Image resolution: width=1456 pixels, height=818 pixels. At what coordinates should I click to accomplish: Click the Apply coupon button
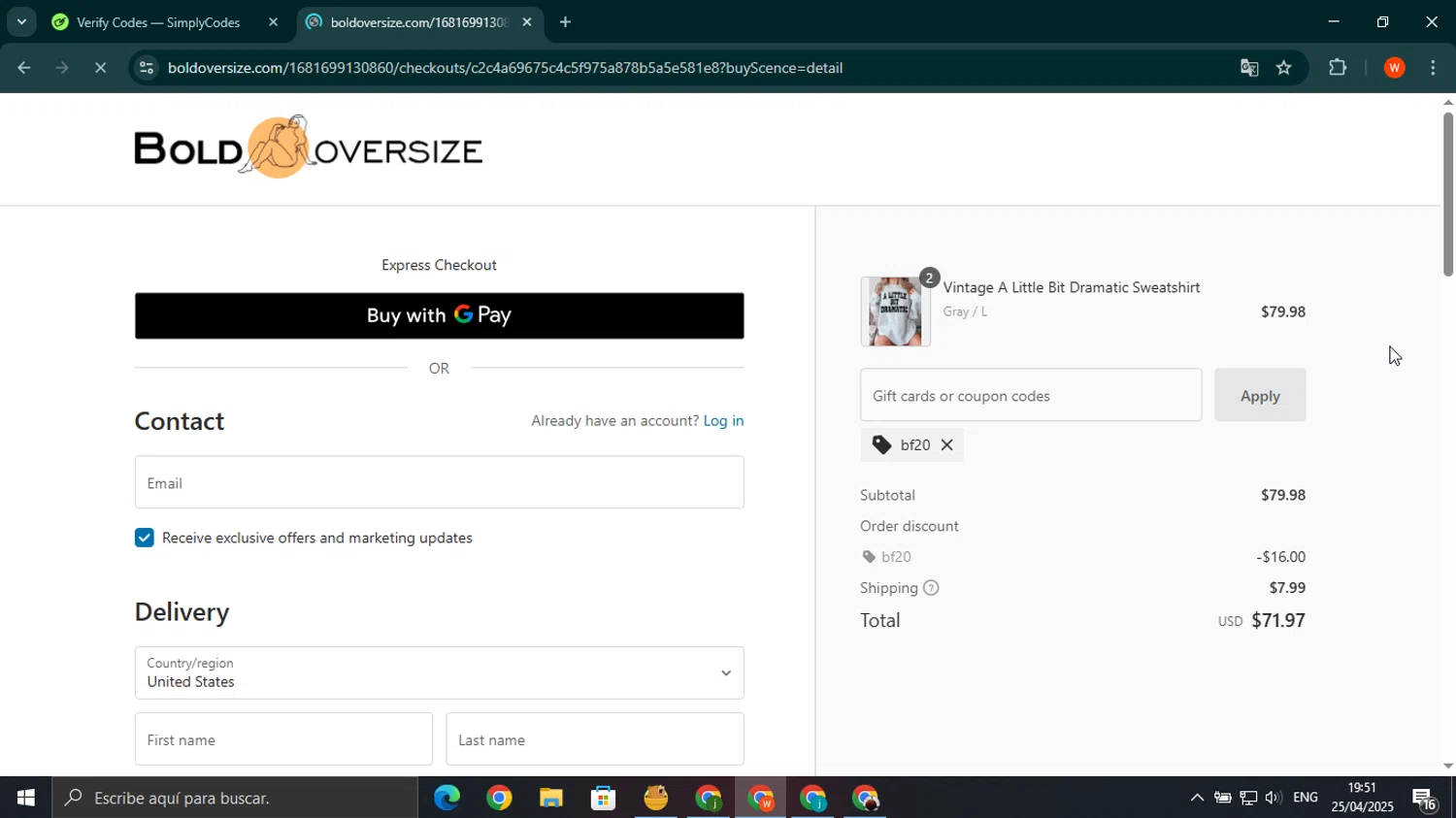click(x=1260, y=395)
